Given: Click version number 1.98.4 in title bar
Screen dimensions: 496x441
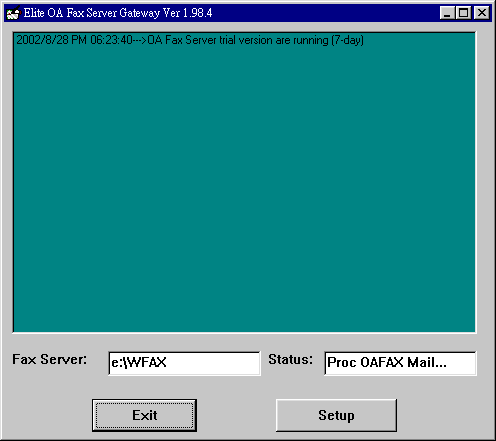Looking at the screenshot, I should (197, 13).
